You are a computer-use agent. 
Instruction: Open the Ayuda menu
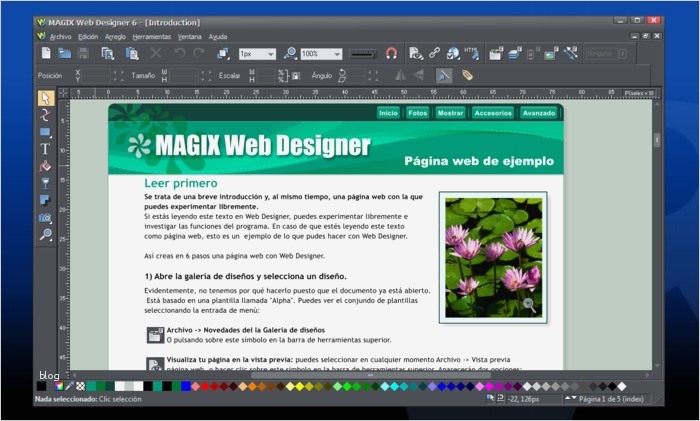[218, 37]
